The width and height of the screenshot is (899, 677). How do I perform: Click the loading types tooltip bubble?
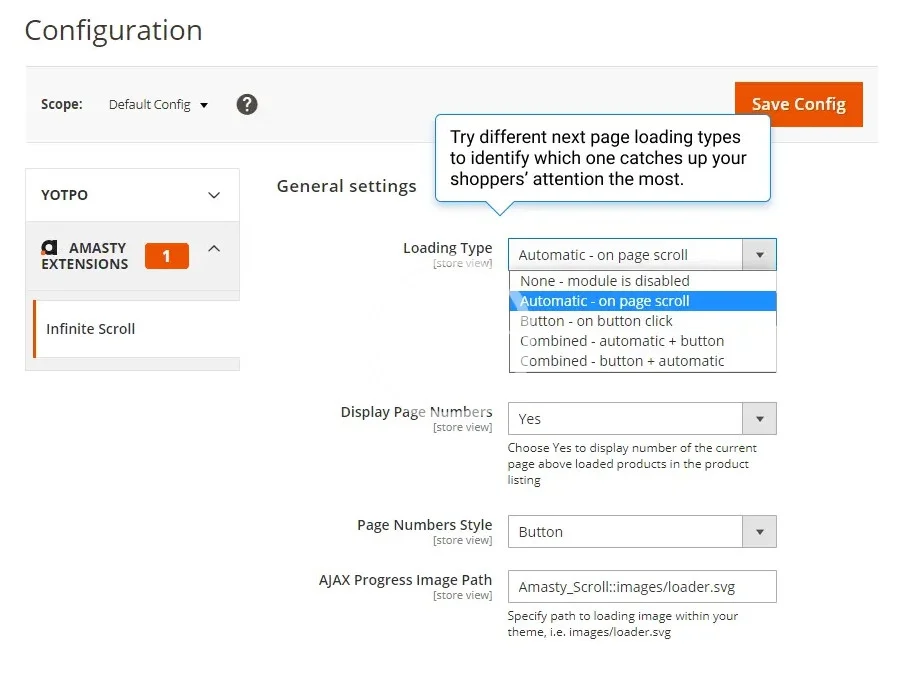(602, 158)
